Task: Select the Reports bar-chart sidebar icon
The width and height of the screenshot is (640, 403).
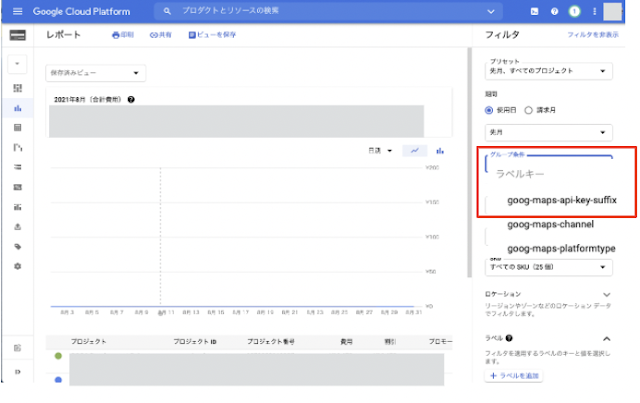Action: pyautogui.click(x=18, y=108)
